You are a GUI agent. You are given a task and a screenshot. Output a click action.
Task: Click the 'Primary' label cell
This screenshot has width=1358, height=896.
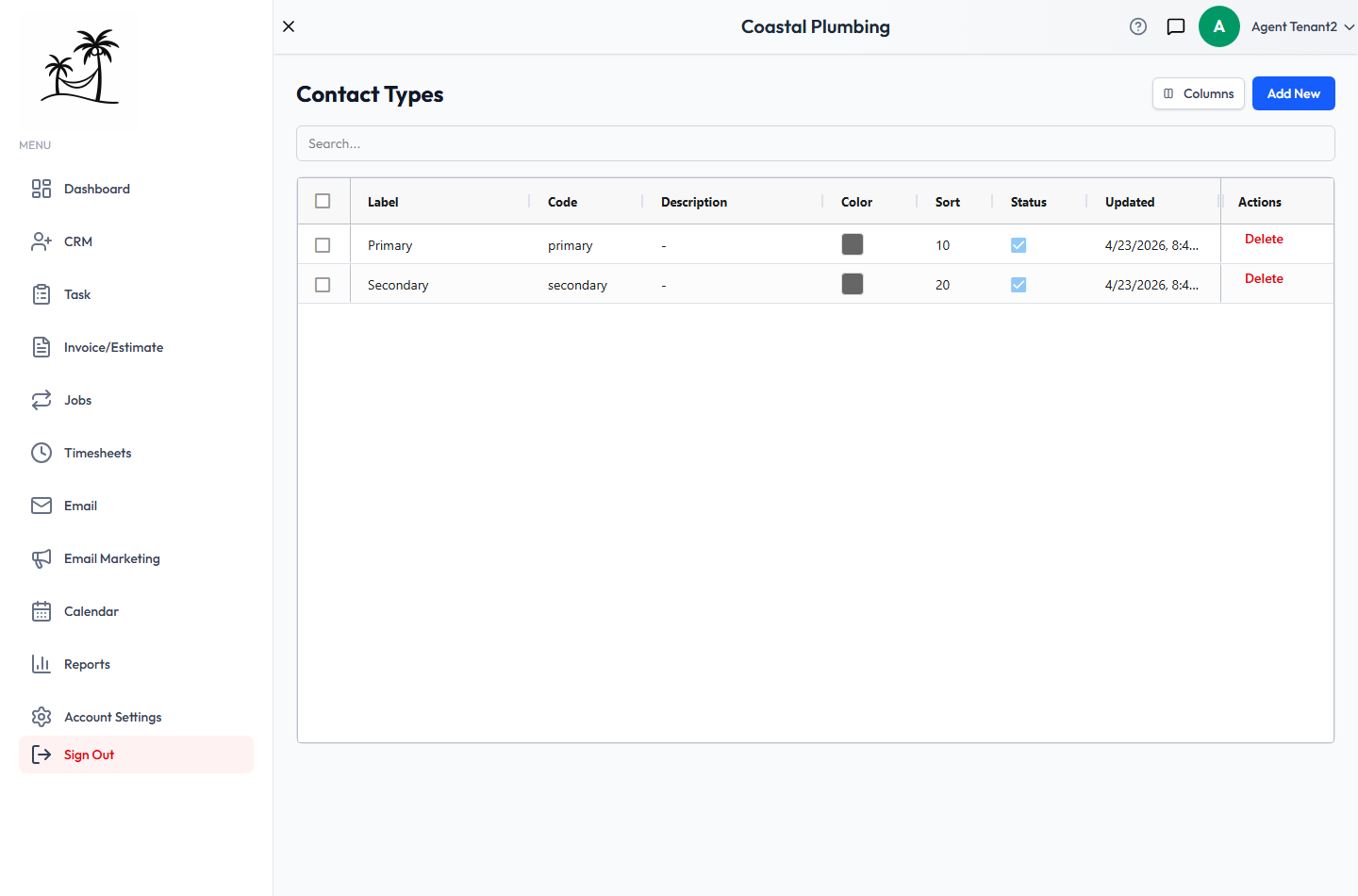390,245
